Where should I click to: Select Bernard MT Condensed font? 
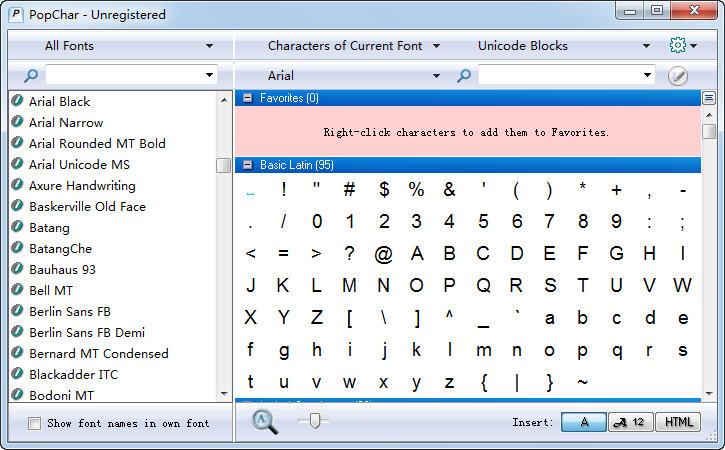99,353
